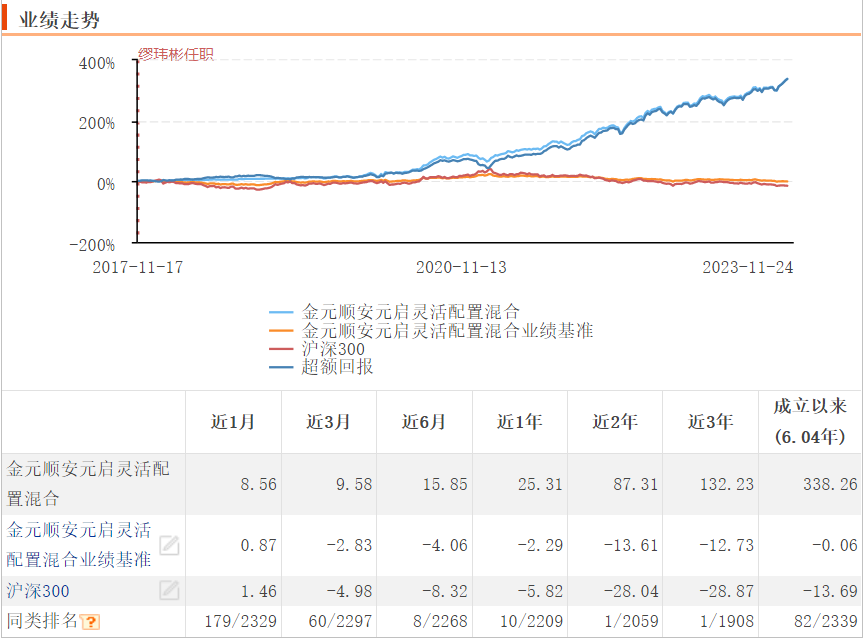Click the 2020-11-13 date on the x-axis
This screenshot has height=639, width=864.
point(461,267)
